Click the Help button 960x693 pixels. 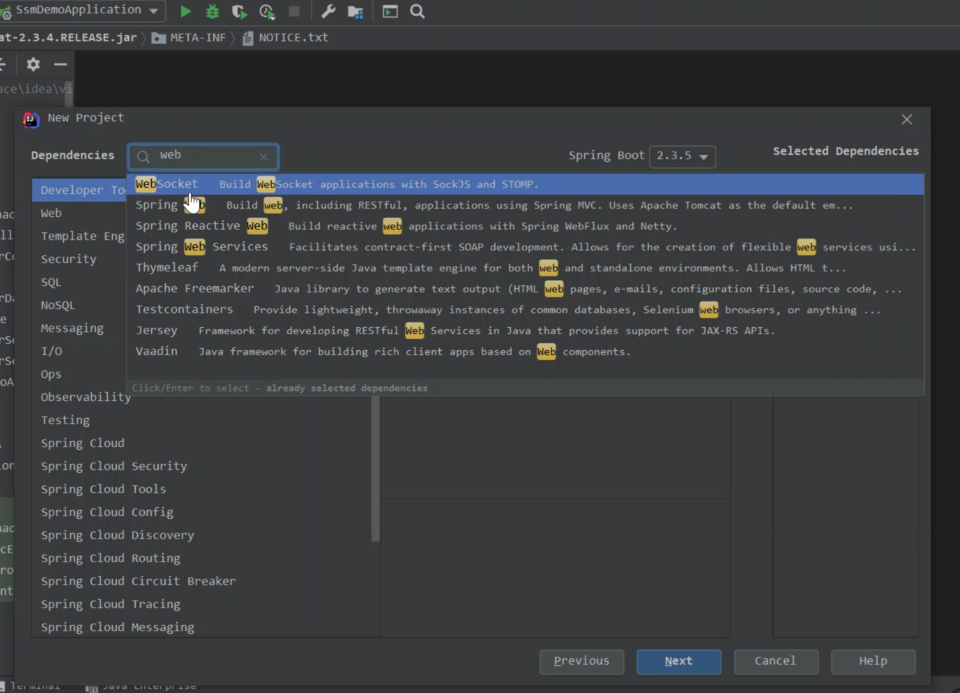(x=873, y=661)
